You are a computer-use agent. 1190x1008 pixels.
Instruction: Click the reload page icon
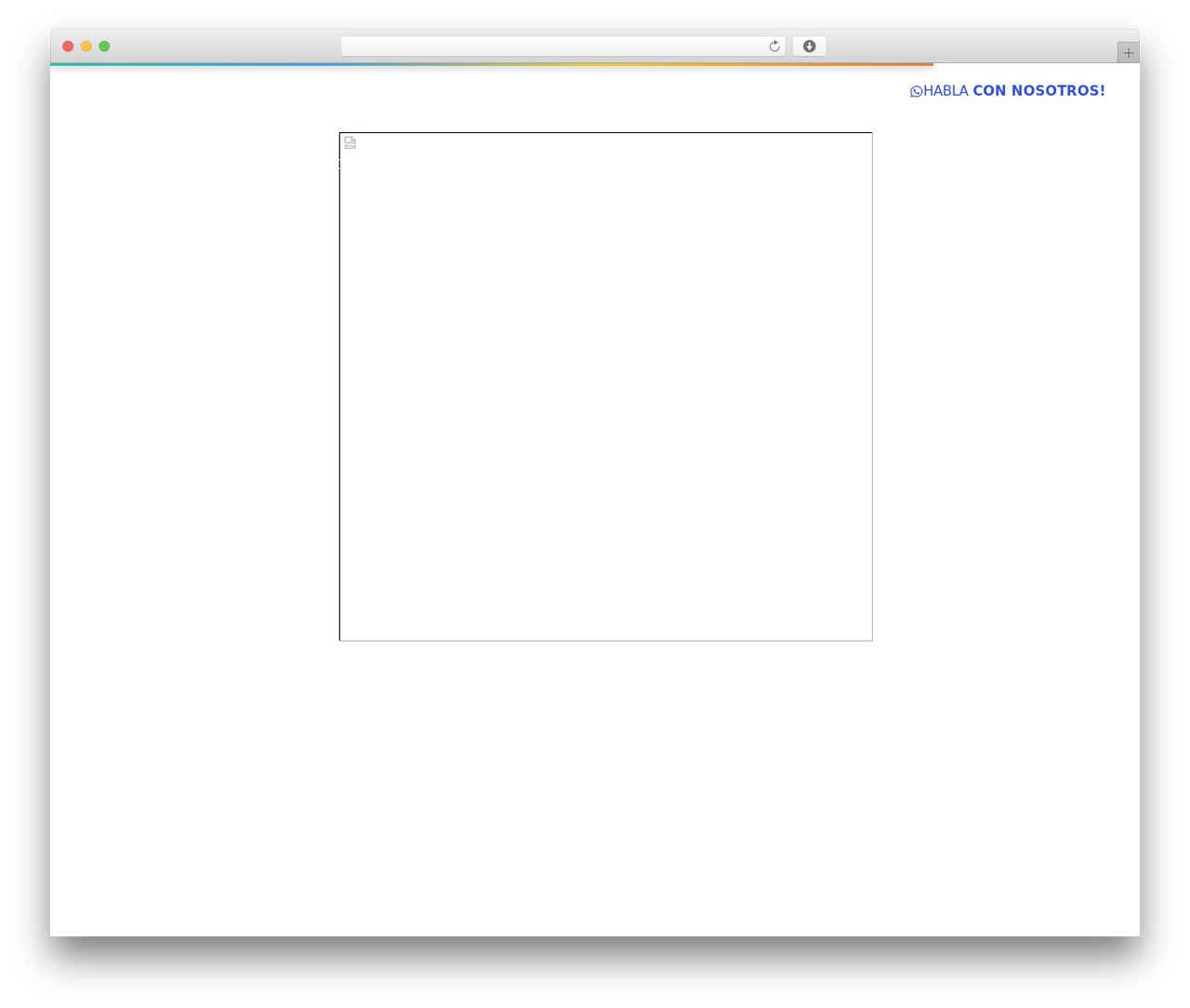773,46
